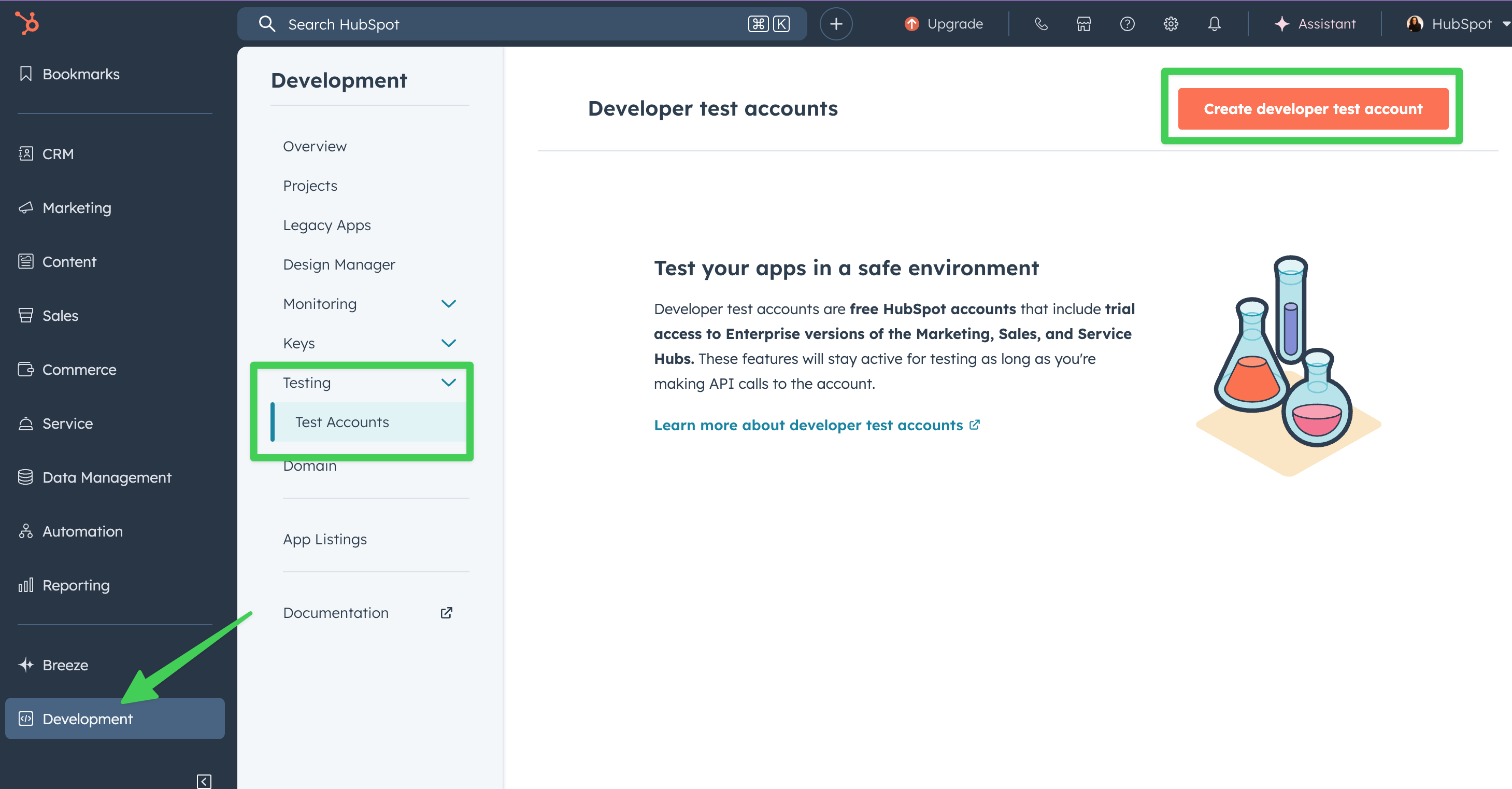
Task: Click Create developer test account button
Action: (1313, 109)
